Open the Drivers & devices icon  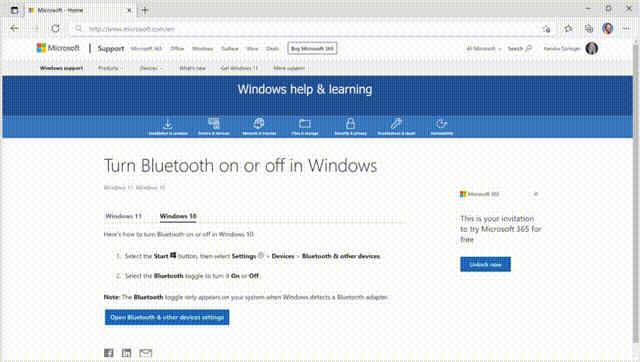(213, 123)
